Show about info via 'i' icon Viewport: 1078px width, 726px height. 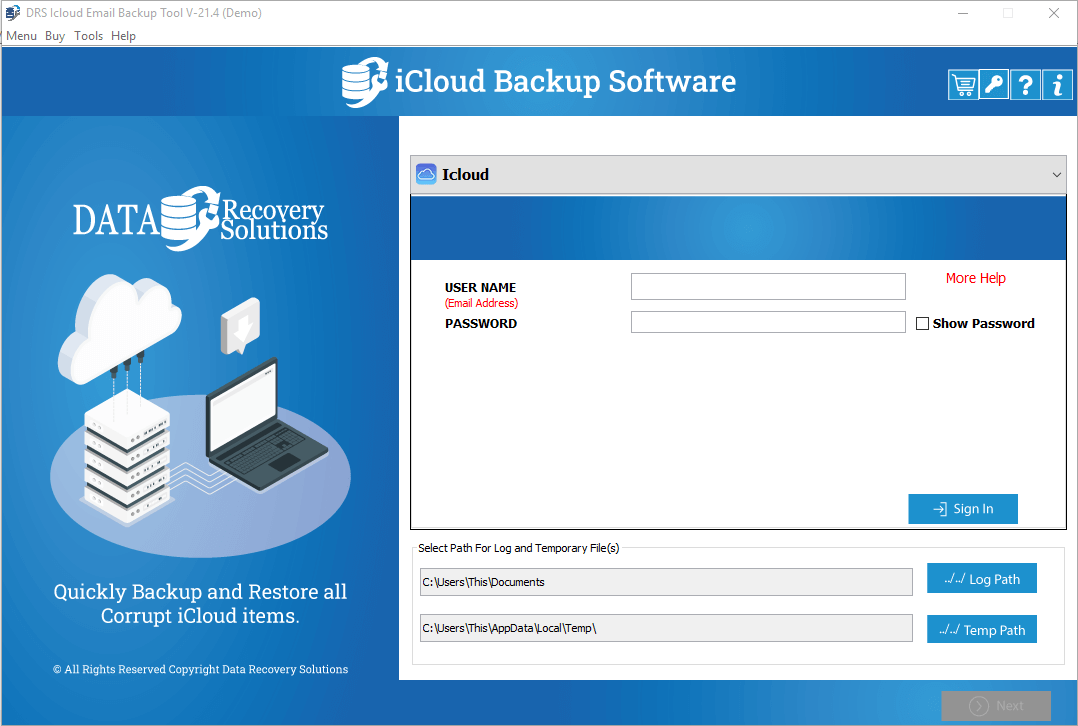pyautogui.click(x=1057, y=85)
